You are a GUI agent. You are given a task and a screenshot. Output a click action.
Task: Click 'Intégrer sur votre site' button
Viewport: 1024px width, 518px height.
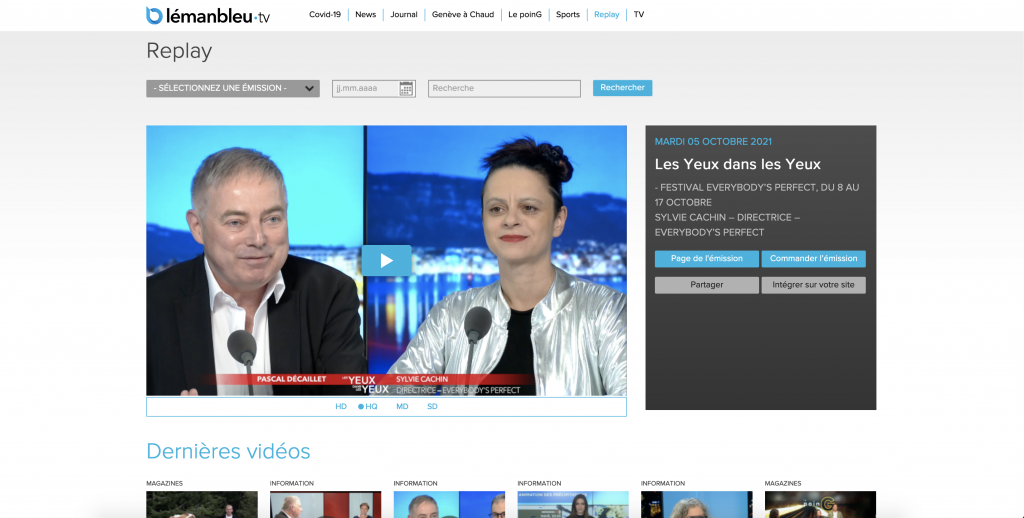click(813, 285)
